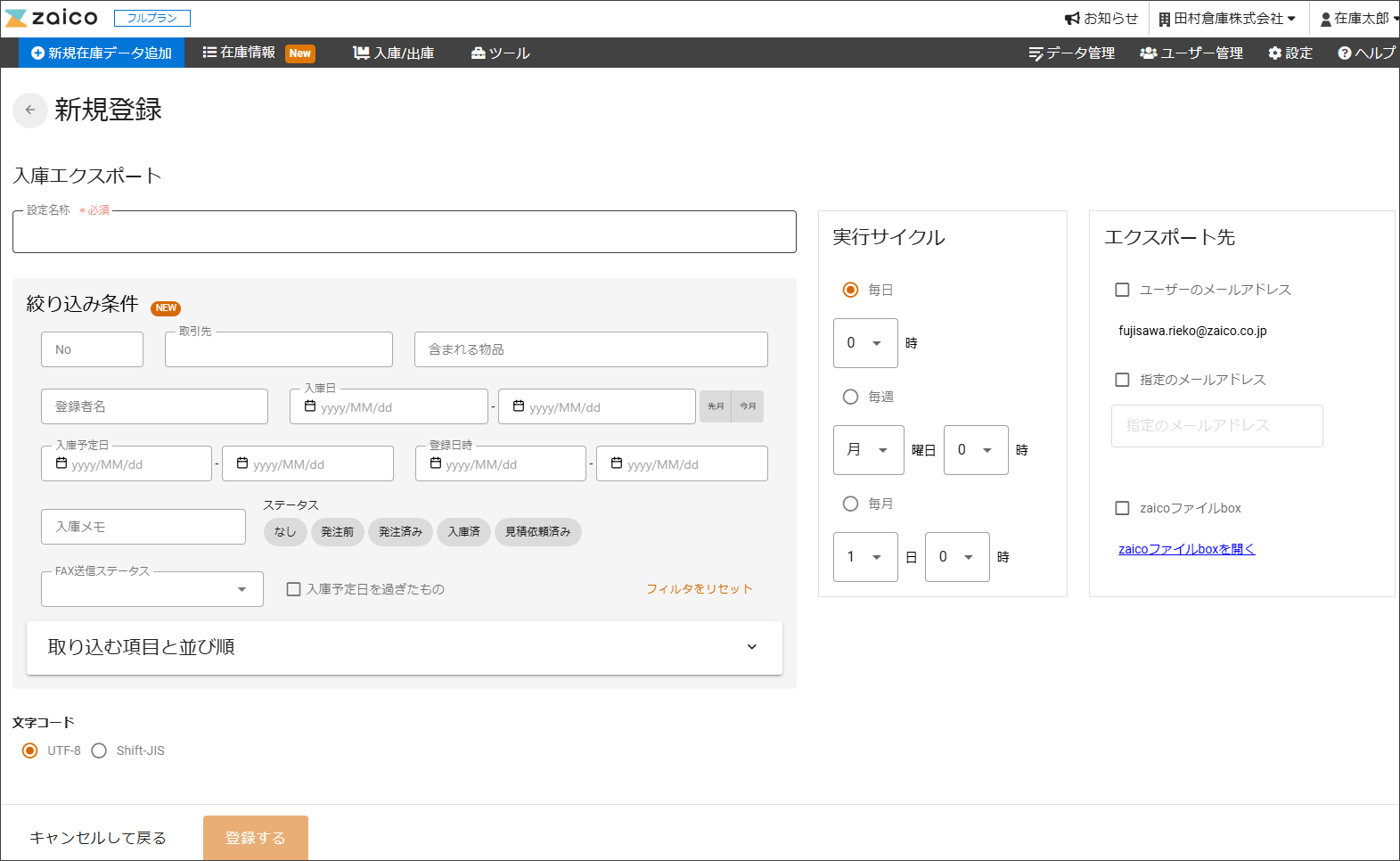Viewport: 1400px width, 861px height.
Task: Click the 設定名称 input field
Action: [x=404, y=234]
